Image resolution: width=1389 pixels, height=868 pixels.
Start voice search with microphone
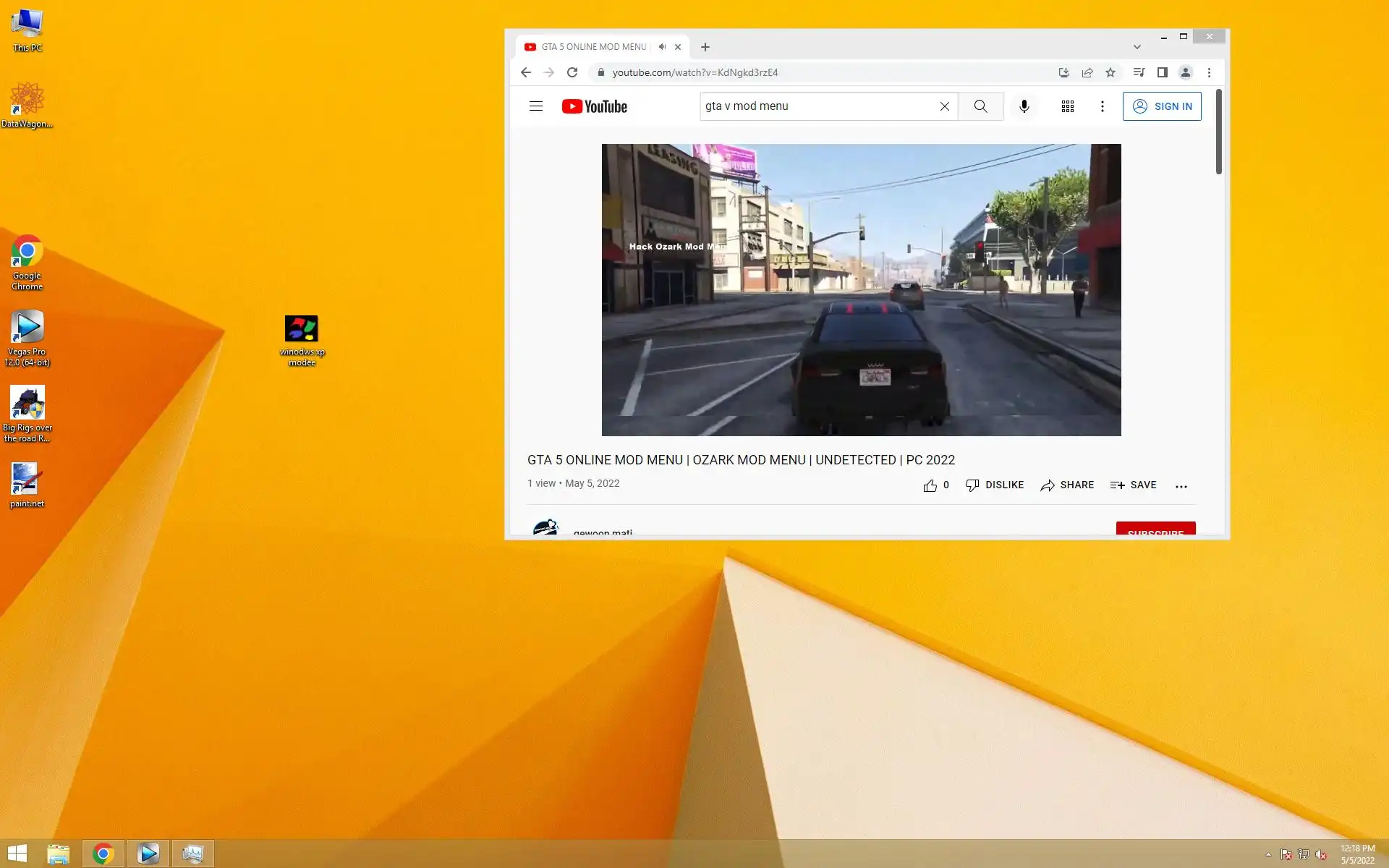point(1024,106)
